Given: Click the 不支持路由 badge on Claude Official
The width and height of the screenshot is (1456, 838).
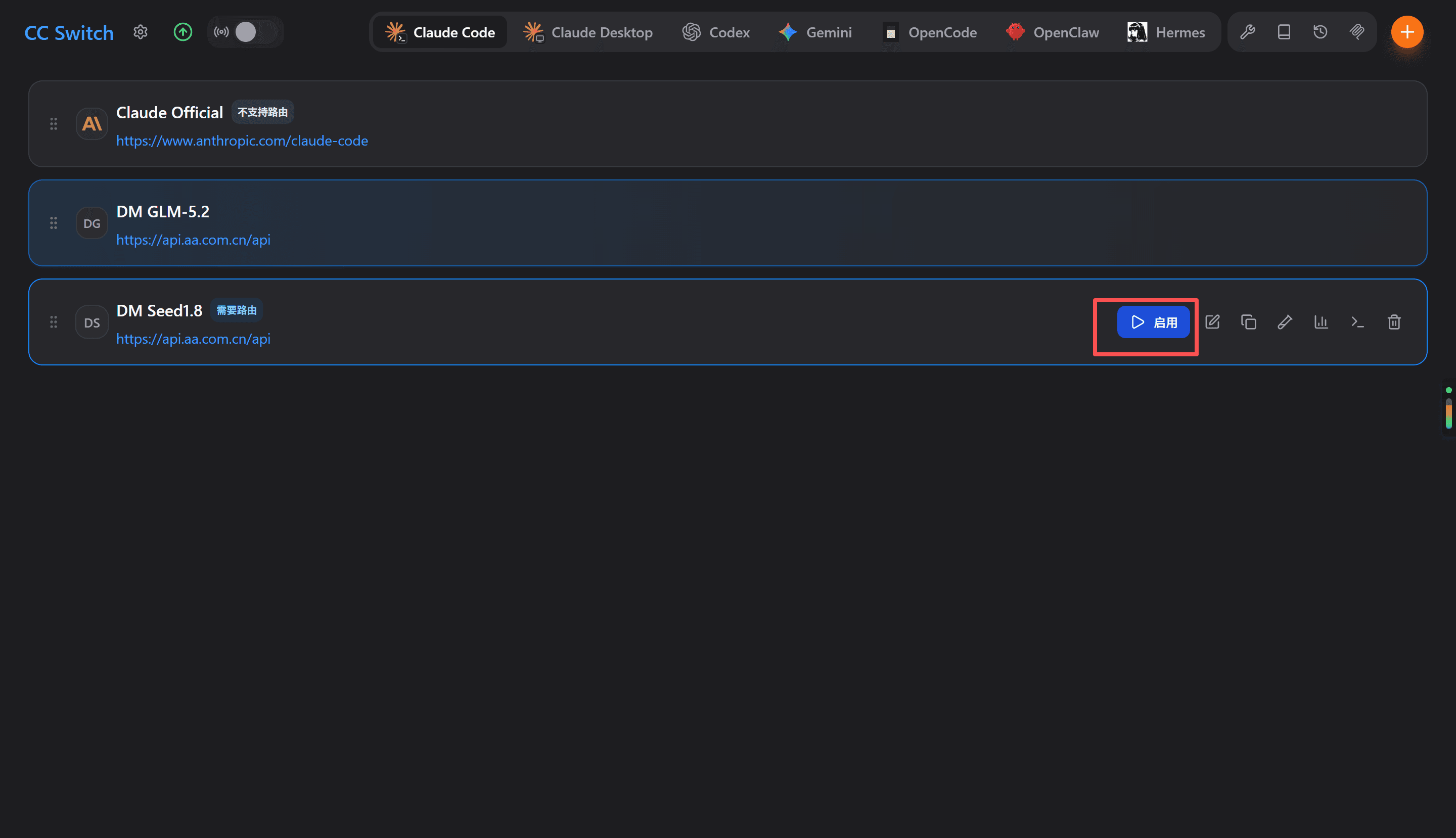Looking at the screenshot, I should click(262, 112).
